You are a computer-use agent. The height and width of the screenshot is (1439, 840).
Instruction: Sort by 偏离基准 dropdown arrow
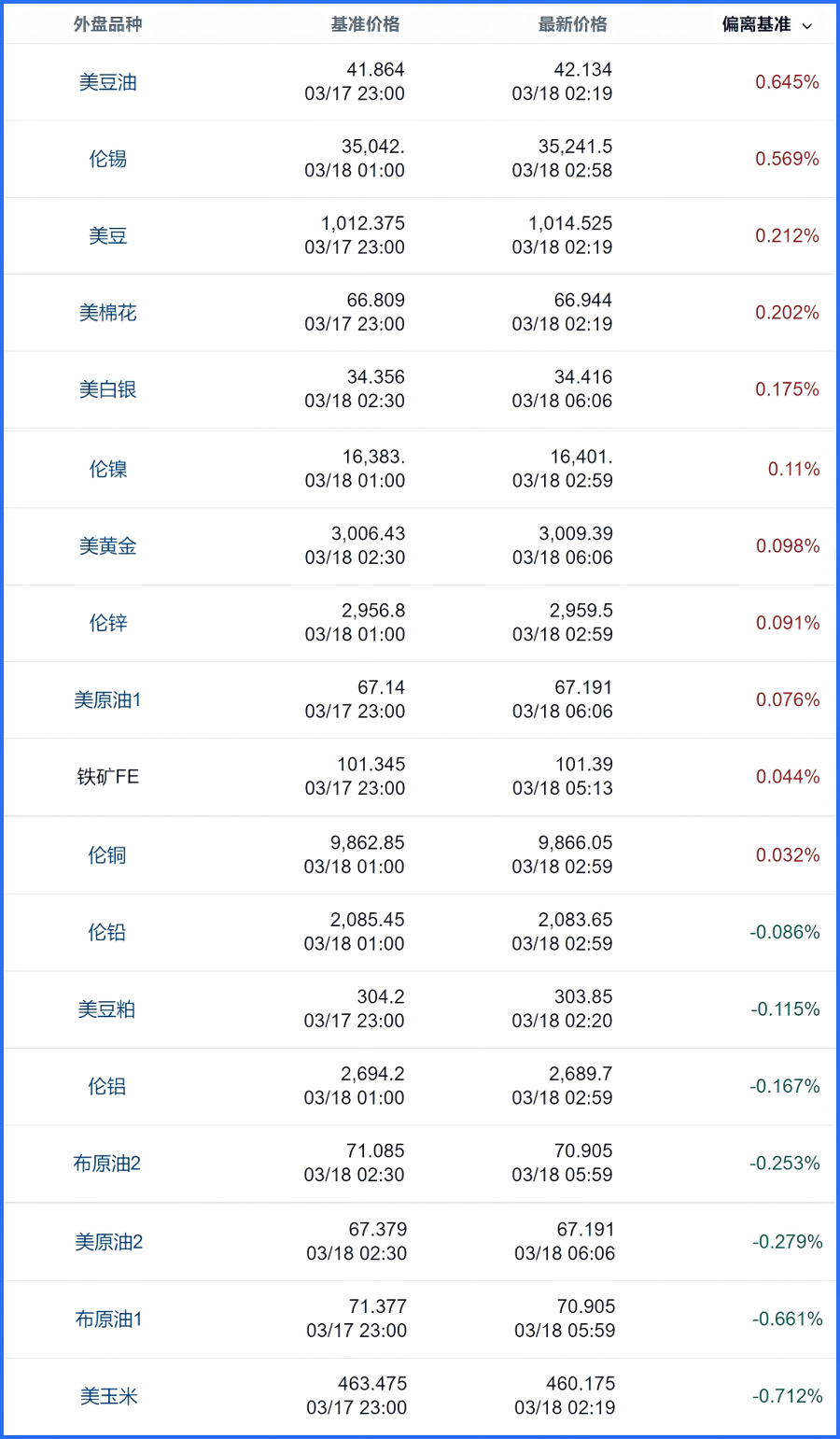point(807,26)
